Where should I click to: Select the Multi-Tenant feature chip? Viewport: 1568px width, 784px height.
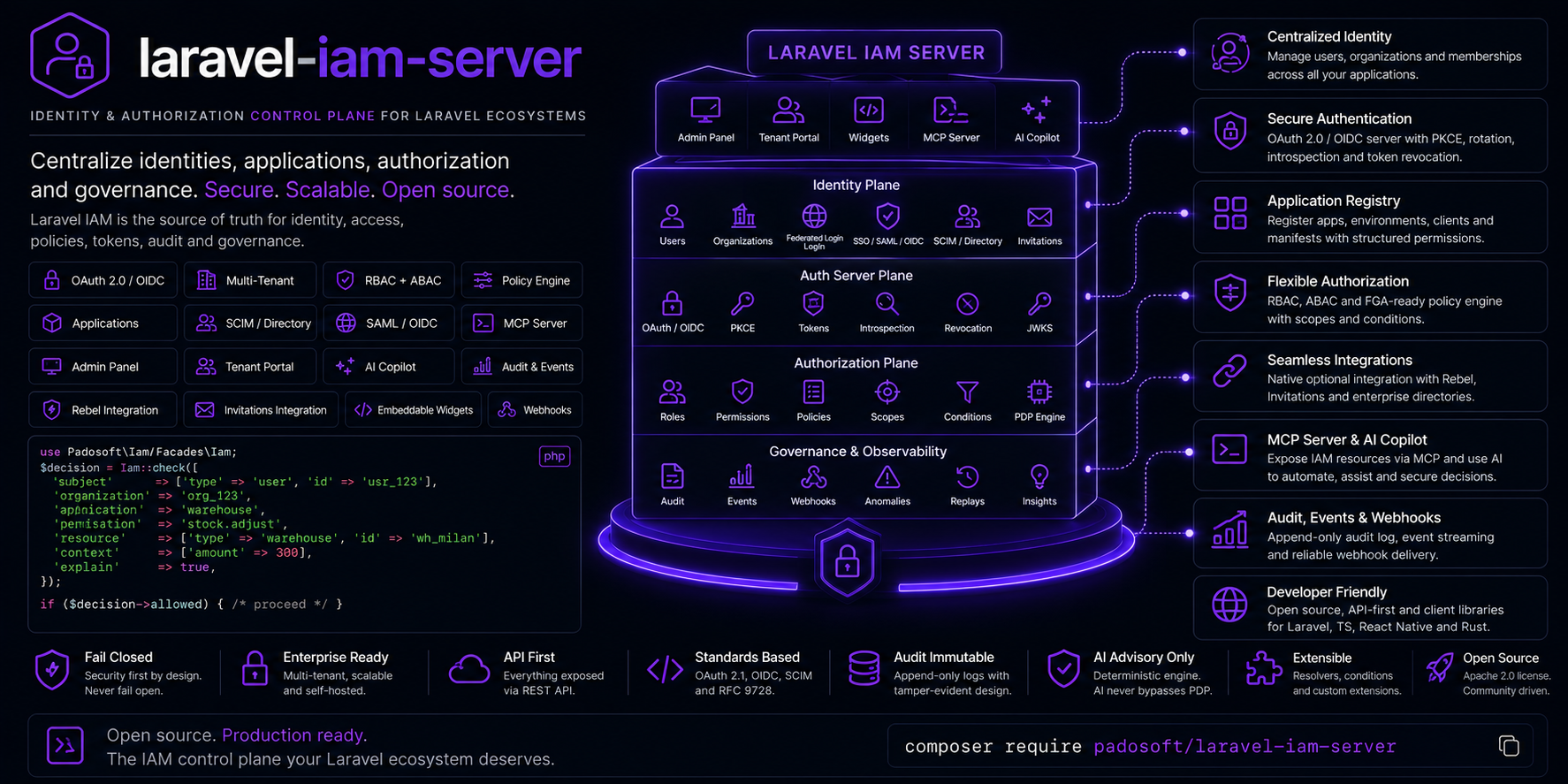250,280
